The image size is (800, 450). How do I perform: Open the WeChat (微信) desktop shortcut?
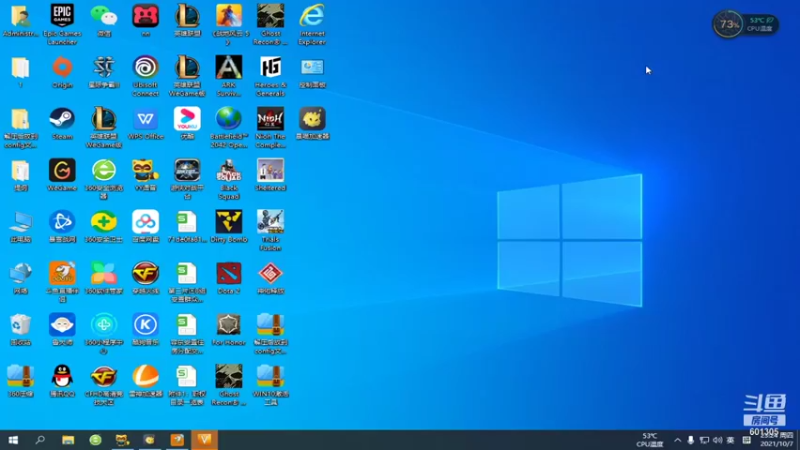(104, 20)
